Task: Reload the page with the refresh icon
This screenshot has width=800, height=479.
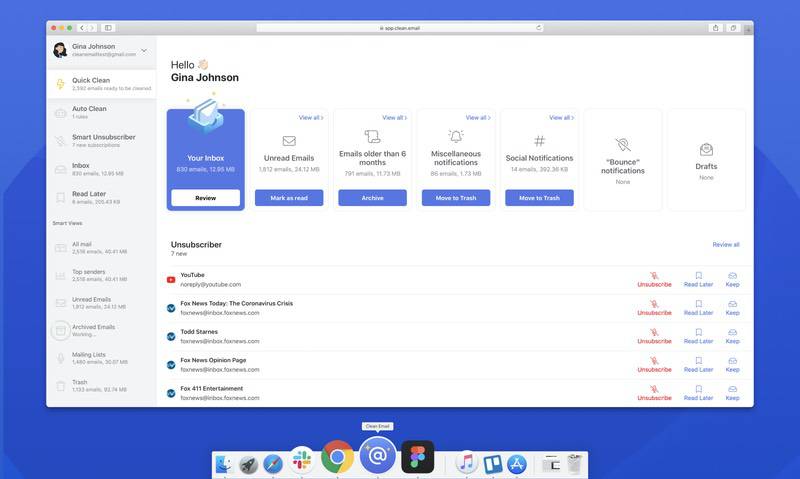Action: click(538, 28)
